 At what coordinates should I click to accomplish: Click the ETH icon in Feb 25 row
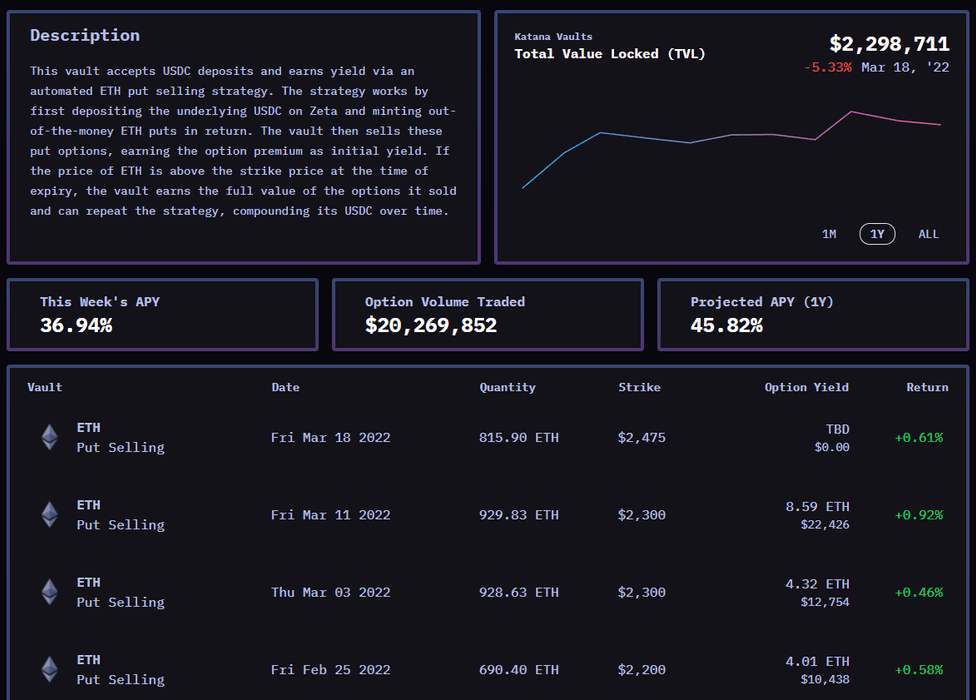tap(49, 669)
